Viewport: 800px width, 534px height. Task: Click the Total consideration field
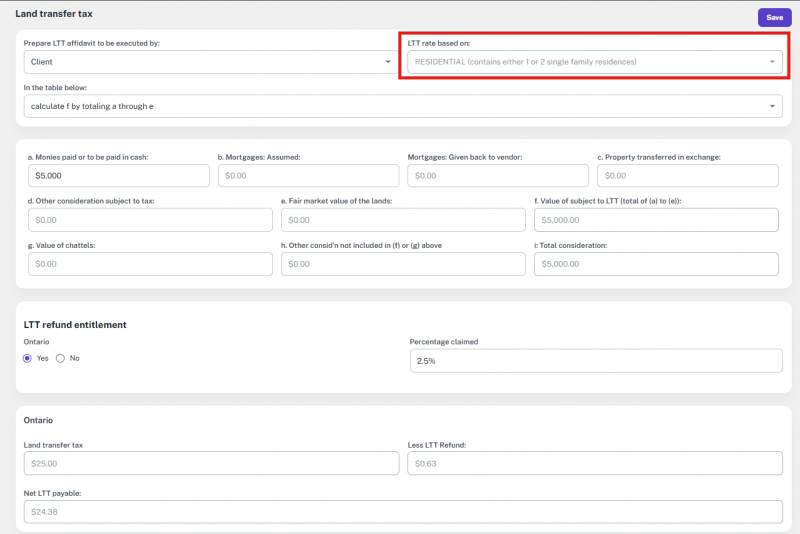coord(656,263)
